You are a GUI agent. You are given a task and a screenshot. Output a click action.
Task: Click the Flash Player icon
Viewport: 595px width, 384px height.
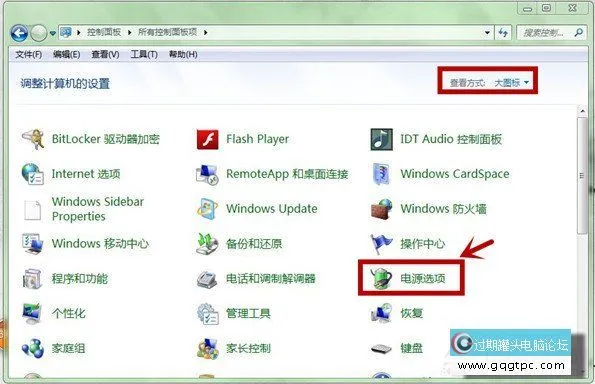click(207, 139)
